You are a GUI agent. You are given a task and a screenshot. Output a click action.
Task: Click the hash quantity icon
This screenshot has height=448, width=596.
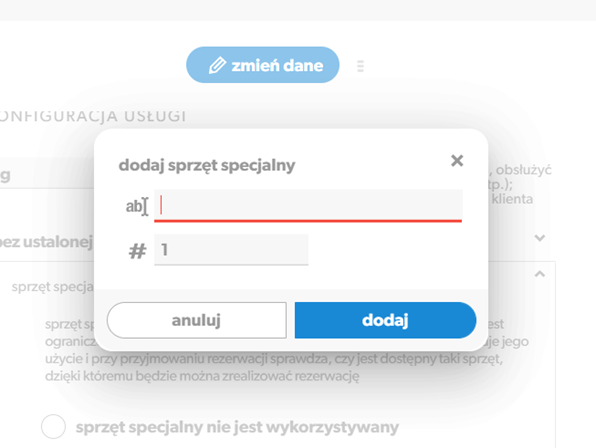137,251
